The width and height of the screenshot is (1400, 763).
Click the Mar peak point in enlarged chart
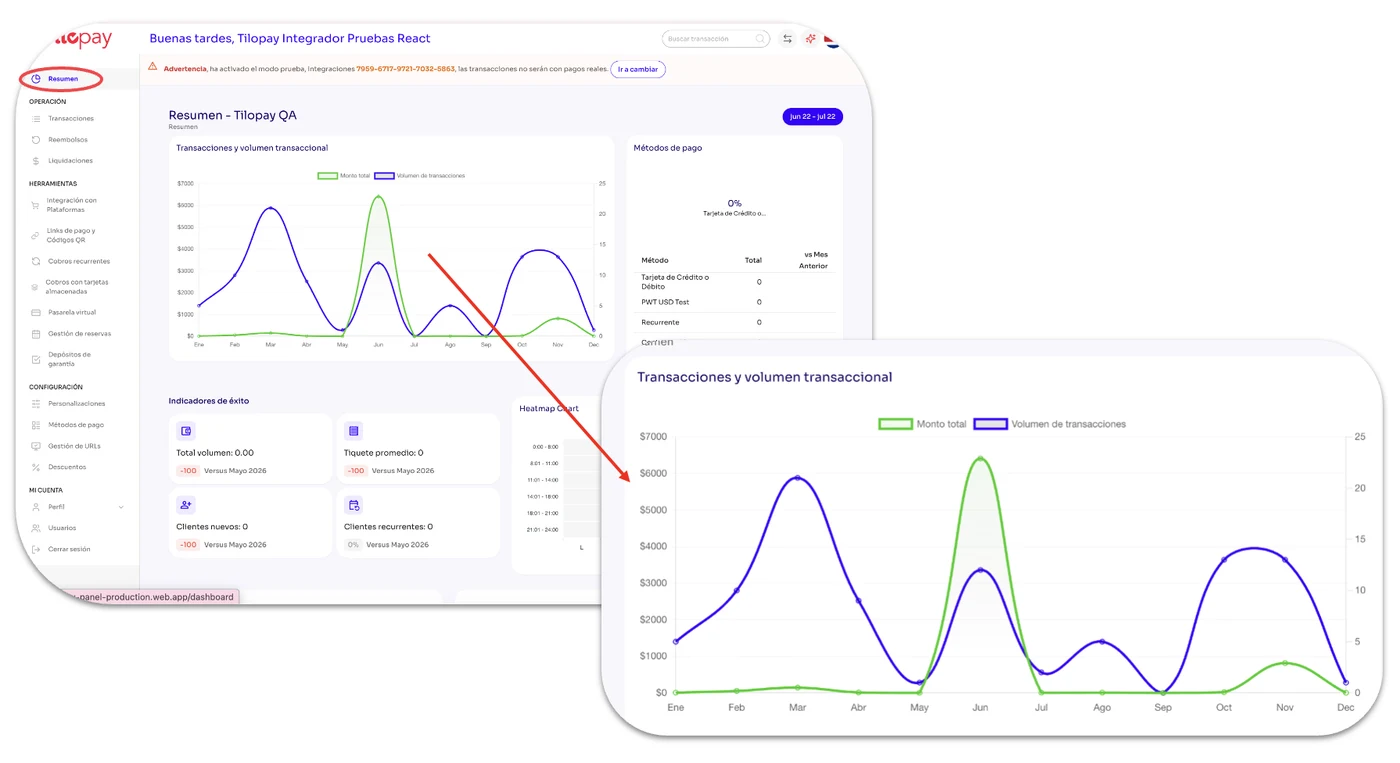click(x=797, y=478)
